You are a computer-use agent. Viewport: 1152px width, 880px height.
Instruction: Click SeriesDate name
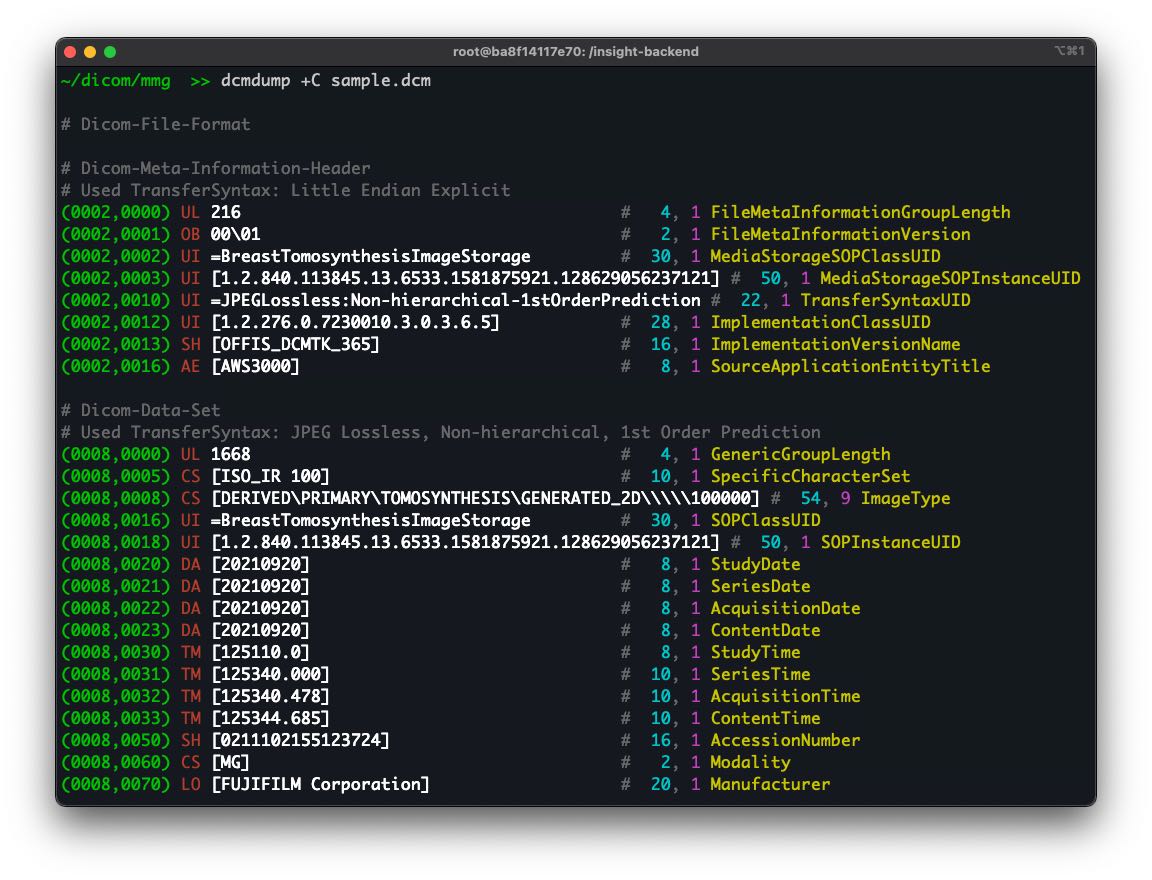pos(760,587)
